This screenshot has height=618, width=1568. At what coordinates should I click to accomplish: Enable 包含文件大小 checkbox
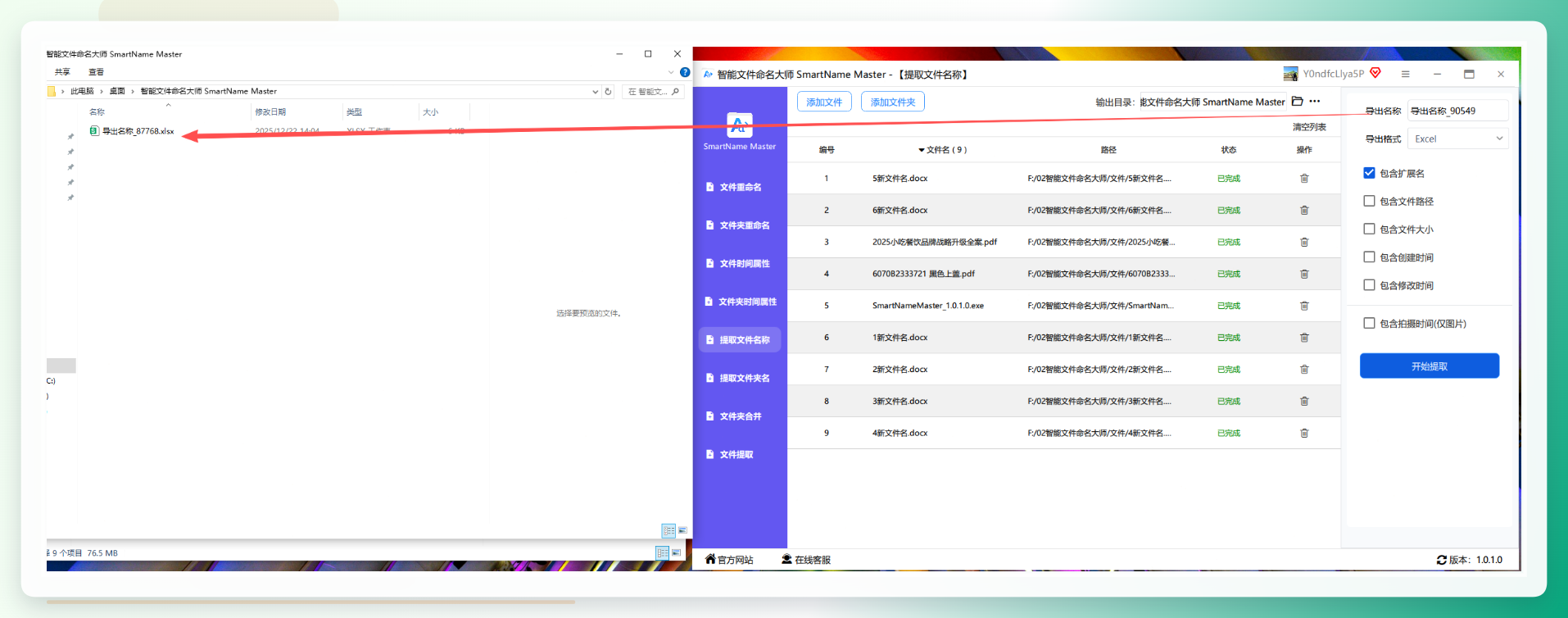pyautogui.click(x=1369, y=229)
